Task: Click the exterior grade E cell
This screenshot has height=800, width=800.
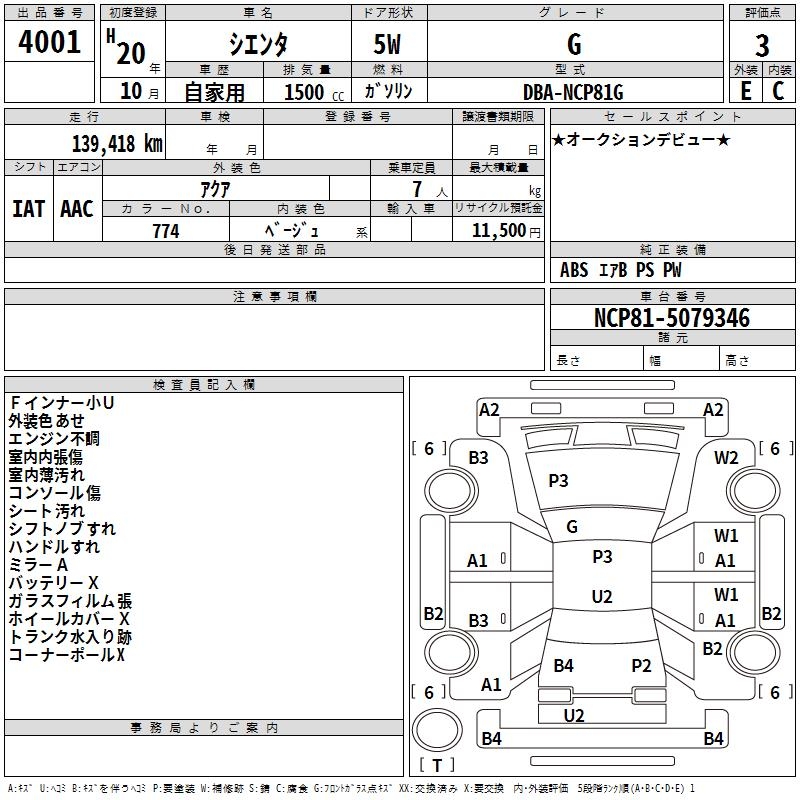Action: pyautogui.click(x=745, y=90)
